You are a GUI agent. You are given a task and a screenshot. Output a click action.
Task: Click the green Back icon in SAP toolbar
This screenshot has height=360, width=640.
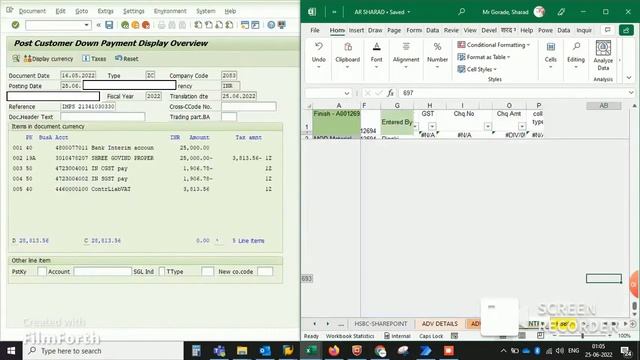tap(125, 25)
